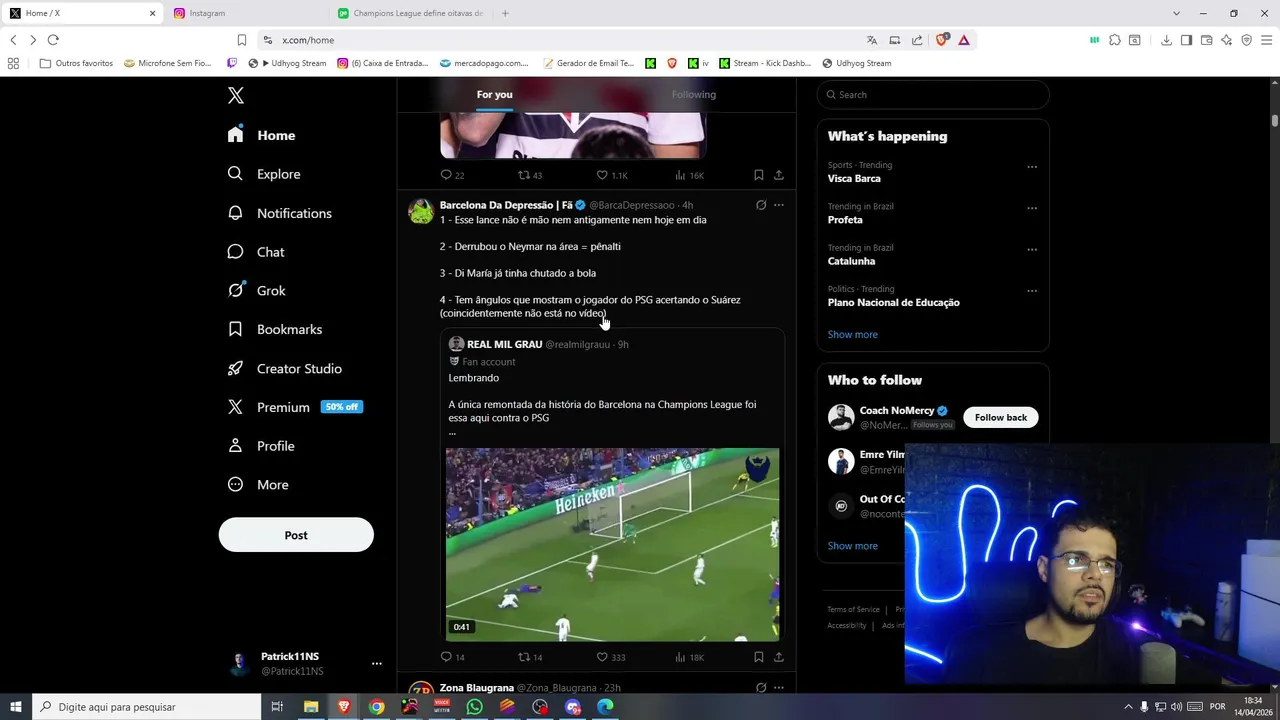
Task: Open the mercadopago bookmark
Action: pyautogui.click(x=484, y=63)
